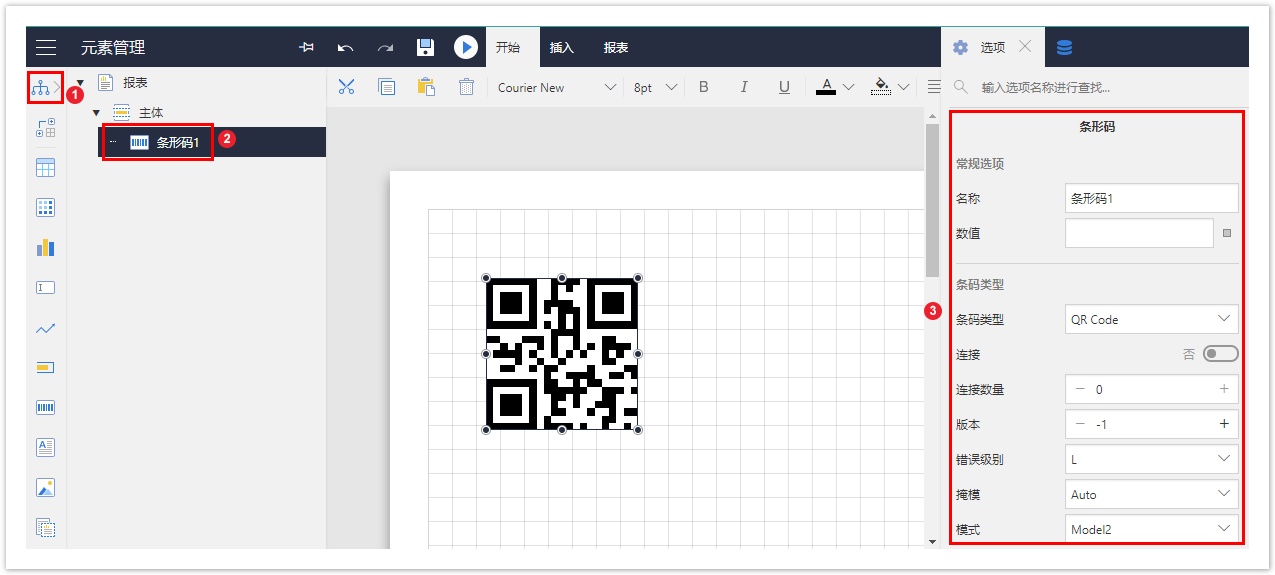1275x575 pixels.
Task: Toggle bold formatting
Action: click(704, 87)
